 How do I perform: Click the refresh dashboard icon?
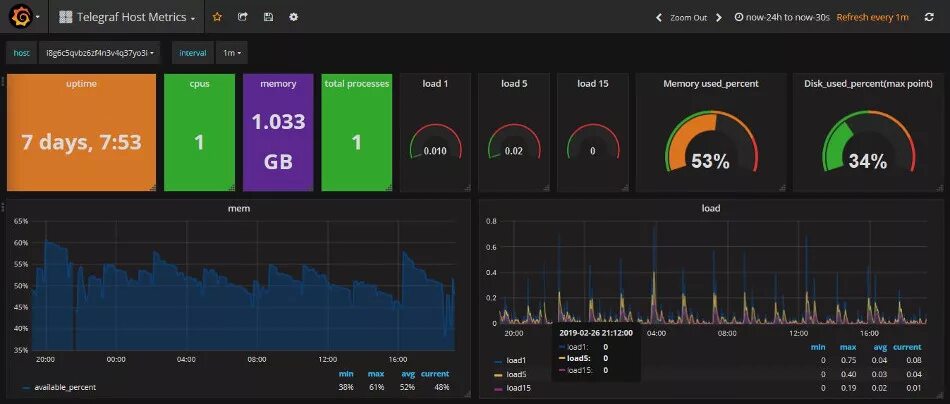(x=929, y=17)
